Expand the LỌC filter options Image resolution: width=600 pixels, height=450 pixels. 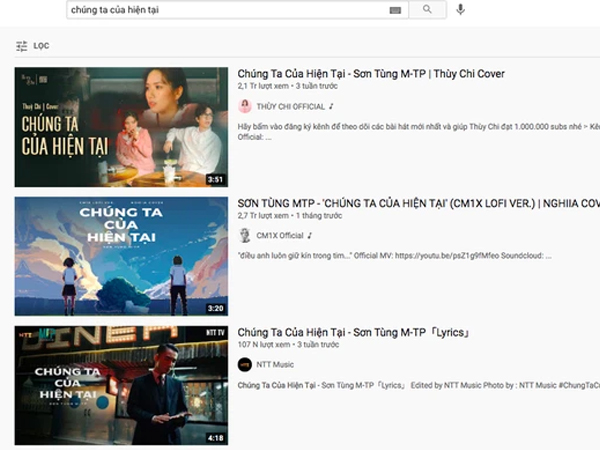pyautogui.click(x=41, y=46)
